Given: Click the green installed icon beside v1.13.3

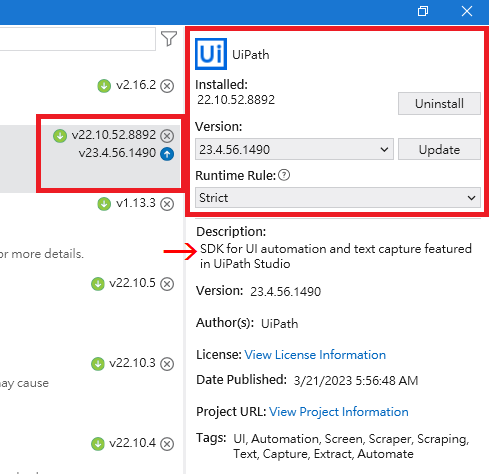Looking at the screenshot, I should pos(104,204).
